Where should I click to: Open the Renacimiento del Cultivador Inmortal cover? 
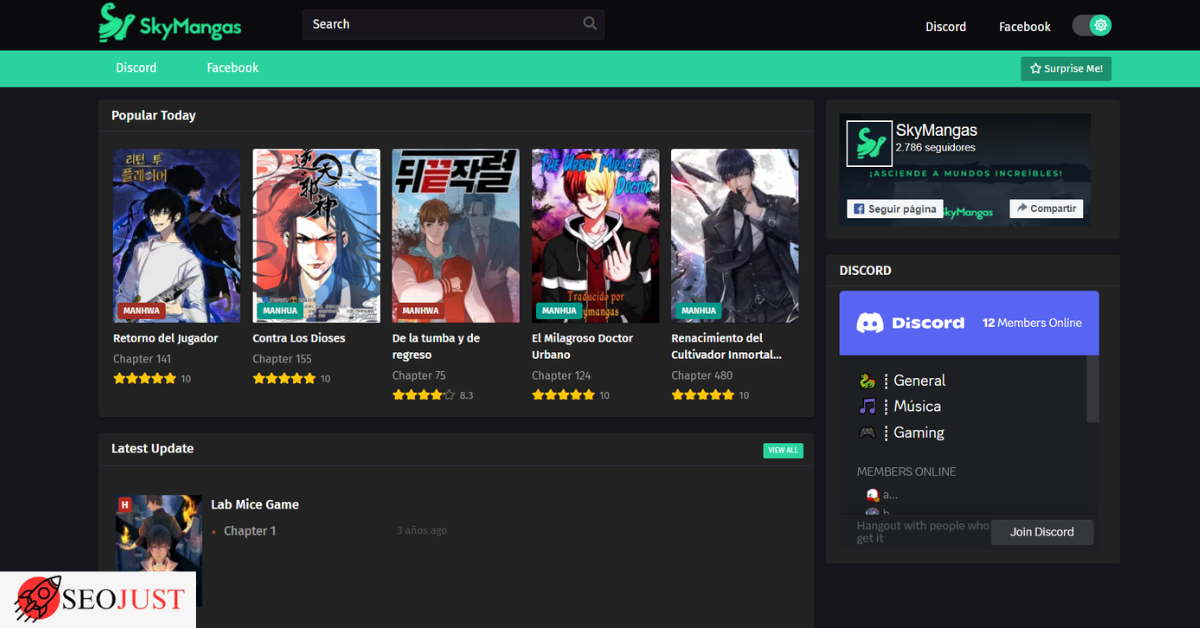coord(735,236)
